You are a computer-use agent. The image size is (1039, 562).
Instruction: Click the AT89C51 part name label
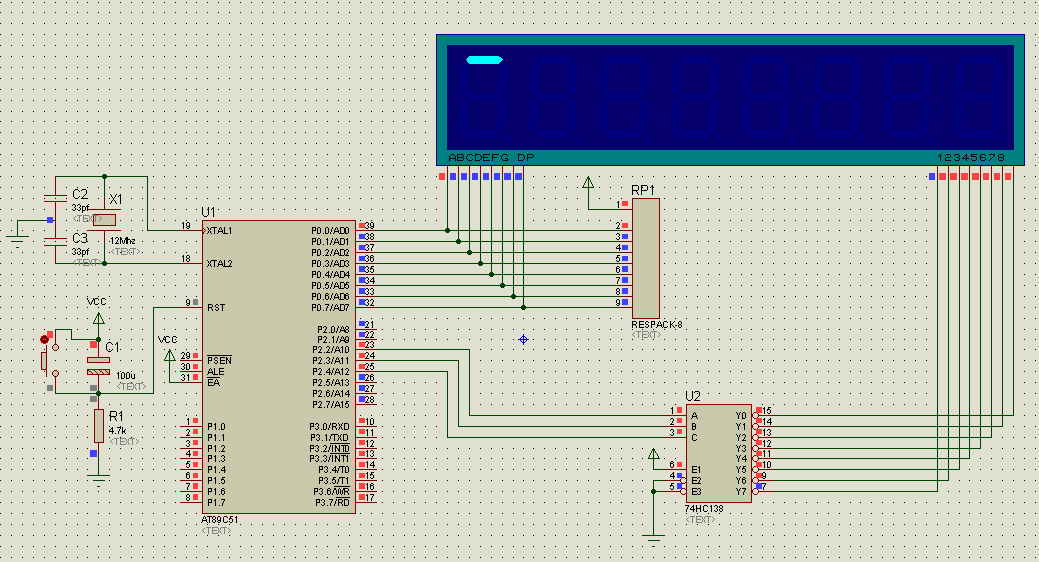point(219,520)
